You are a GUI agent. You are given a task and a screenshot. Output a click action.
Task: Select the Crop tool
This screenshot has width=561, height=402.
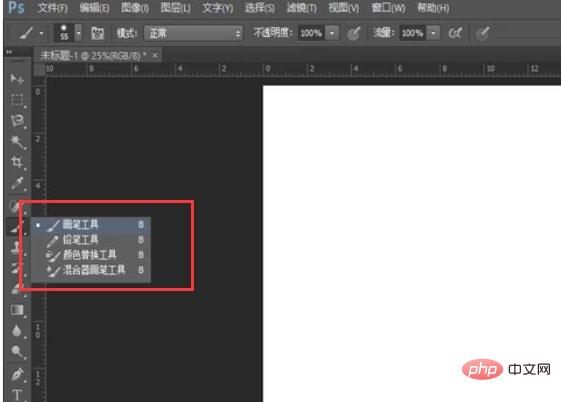point(17,162)
